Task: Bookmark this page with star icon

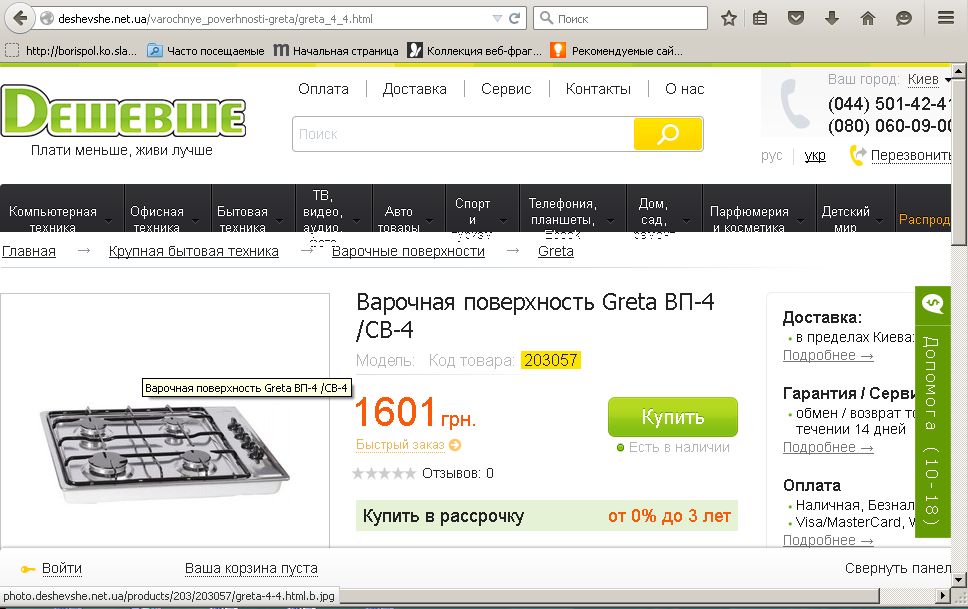Action: [x=729, y=19]
